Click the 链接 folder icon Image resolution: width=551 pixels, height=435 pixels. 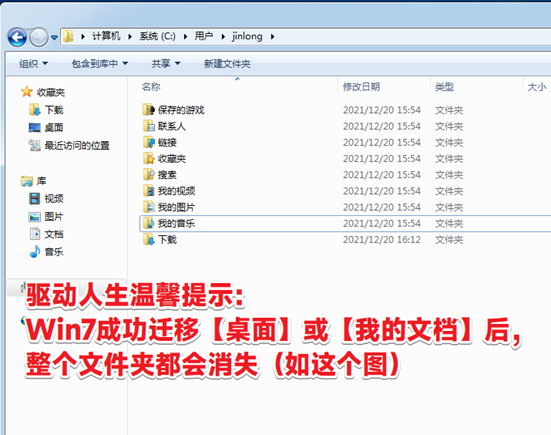tap(149, 142)
